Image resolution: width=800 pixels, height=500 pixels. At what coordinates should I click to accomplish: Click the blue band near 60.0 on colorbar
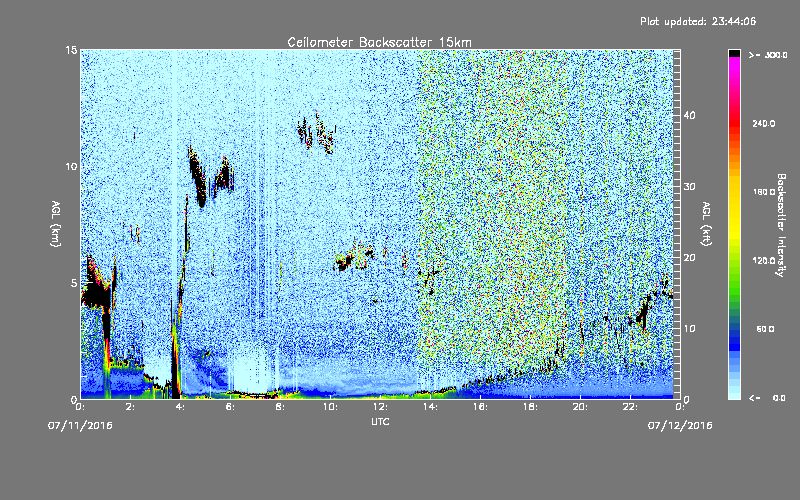coord(734,332)
